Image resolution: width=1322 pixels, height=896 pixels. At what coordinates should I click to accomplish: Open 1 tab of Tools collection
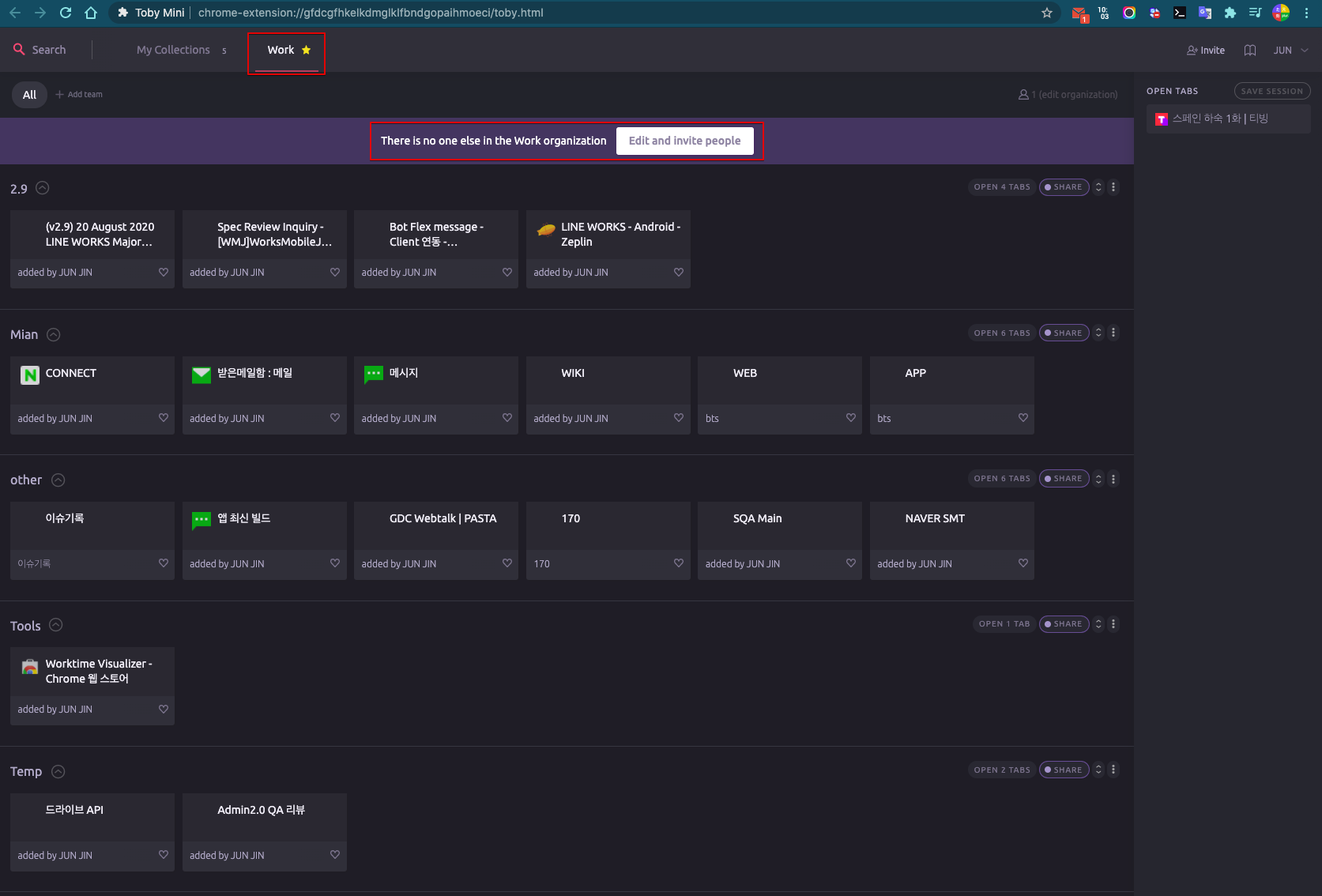coord(1004,624)
